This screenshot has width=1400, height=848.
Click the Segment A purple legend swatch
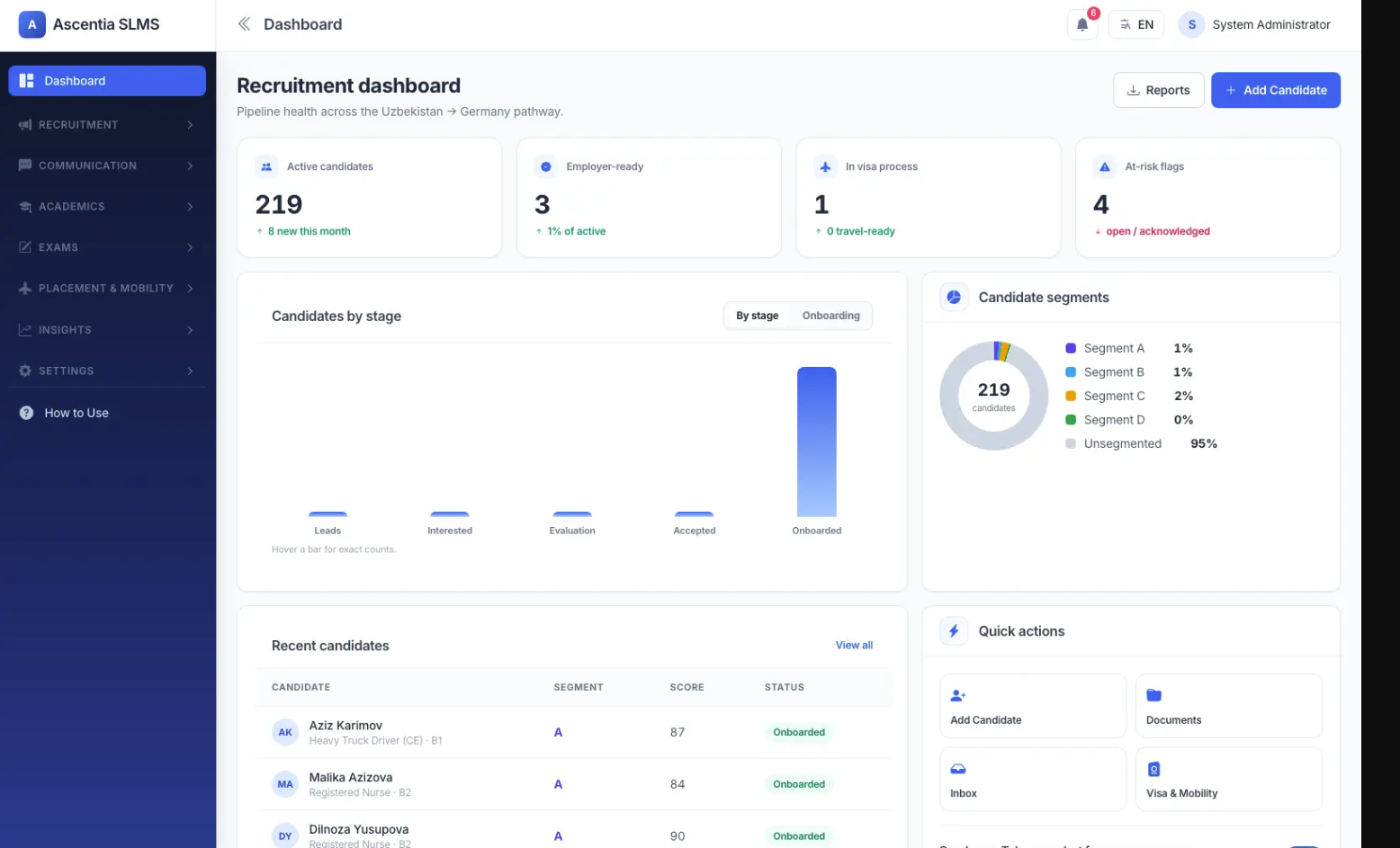1071,348
